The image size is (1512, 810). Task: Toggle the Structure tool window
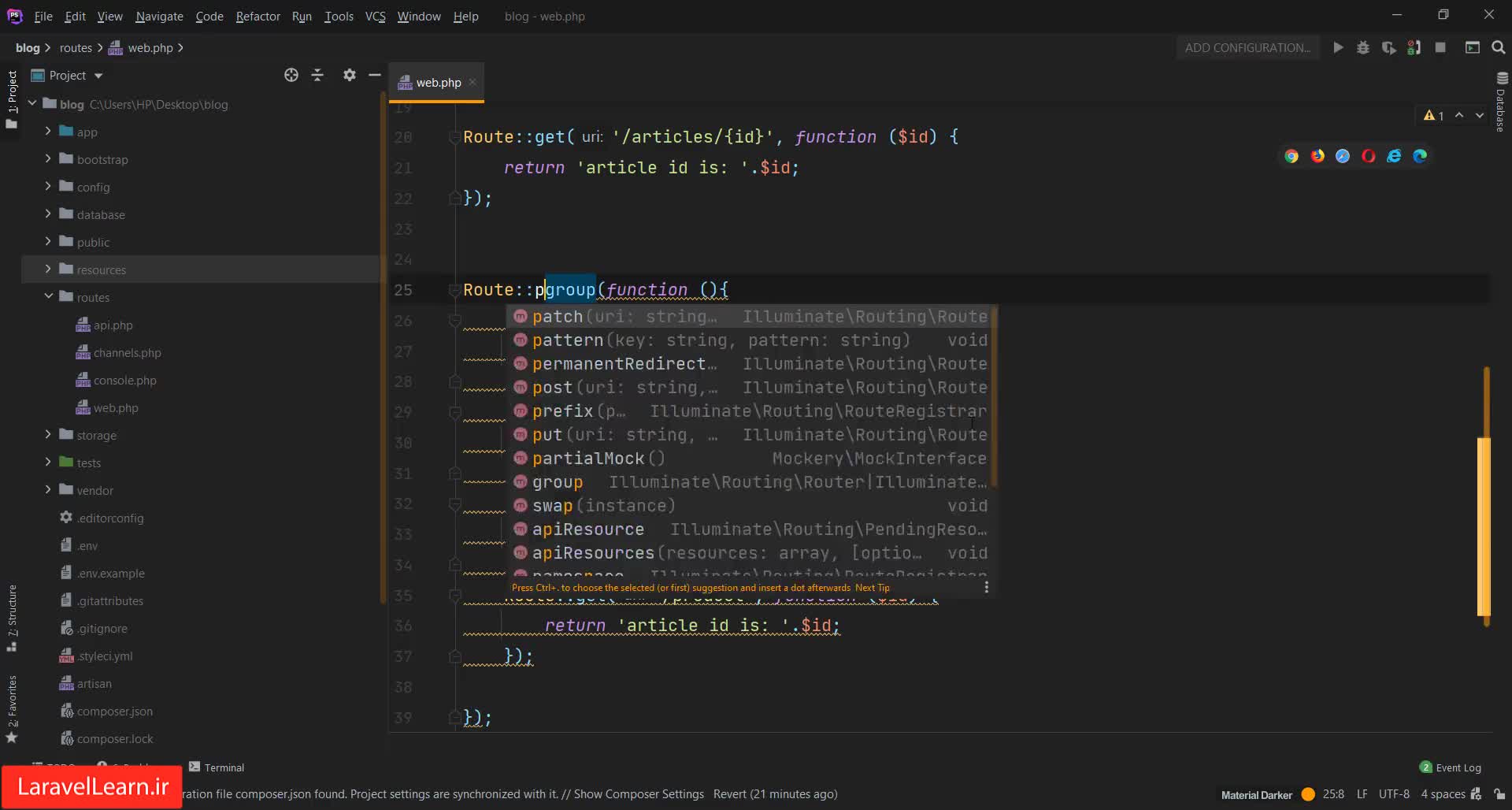[12, 617]
